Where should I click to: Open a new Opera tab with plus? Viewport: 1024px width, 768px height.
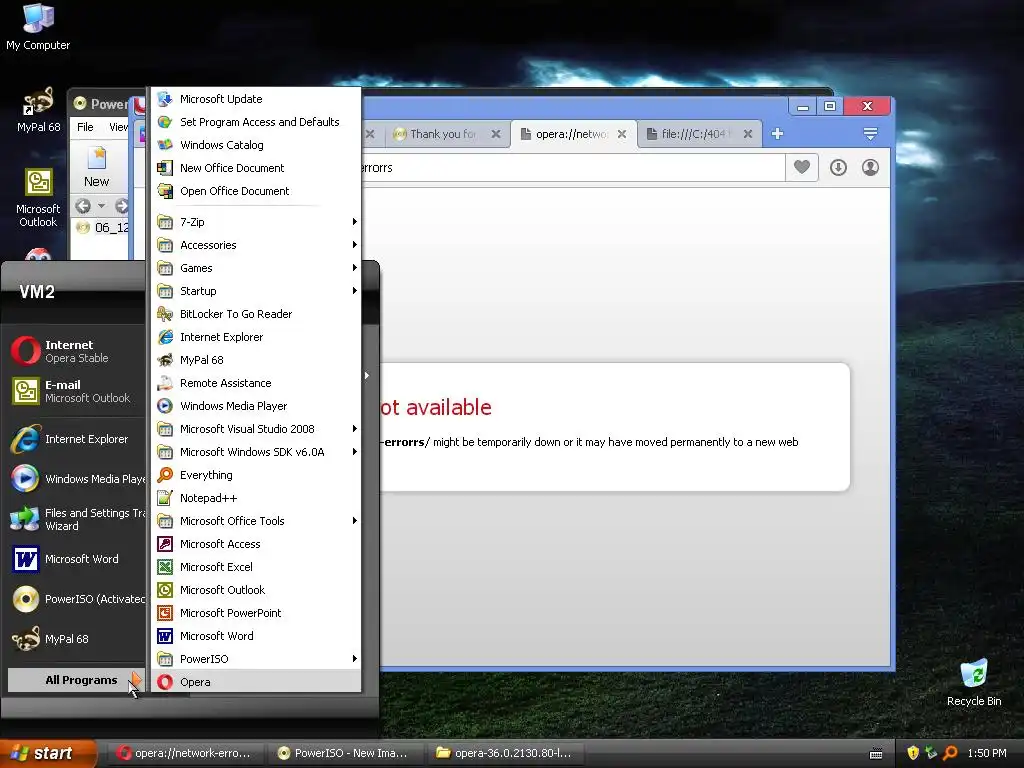[x=777, y=134]
